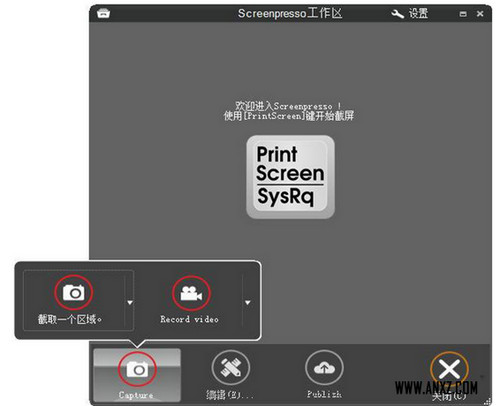
Task: Click the orange X close workspace button
Action: [x=449, y=370]
